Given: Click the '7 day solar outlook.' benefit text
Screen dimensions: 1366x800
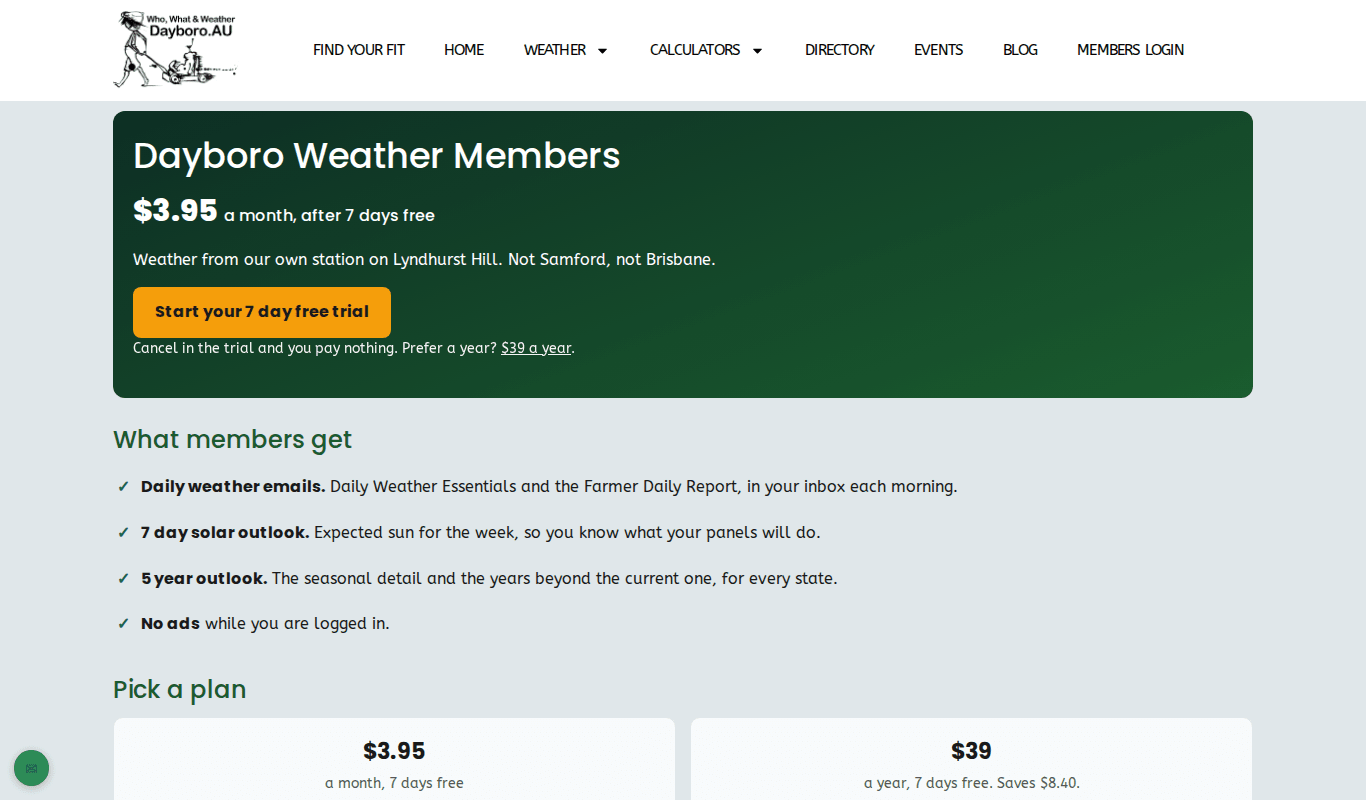Looking at the screenshot, I should tap(225, 533).
